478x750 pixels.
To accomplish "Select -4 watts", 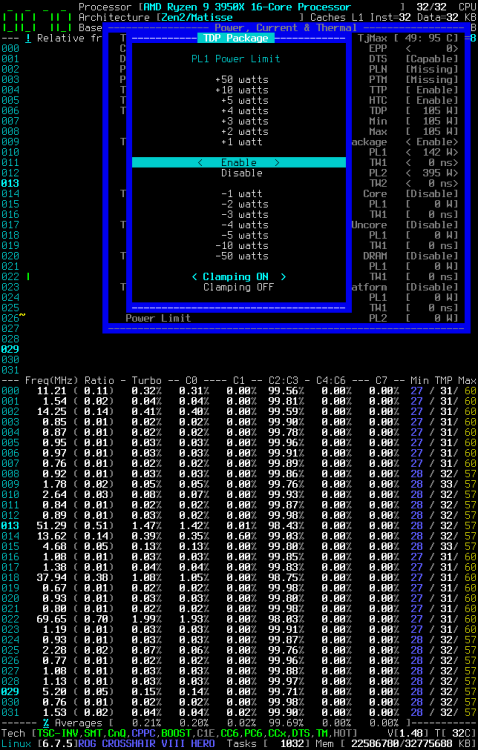I will click(245, 225).
